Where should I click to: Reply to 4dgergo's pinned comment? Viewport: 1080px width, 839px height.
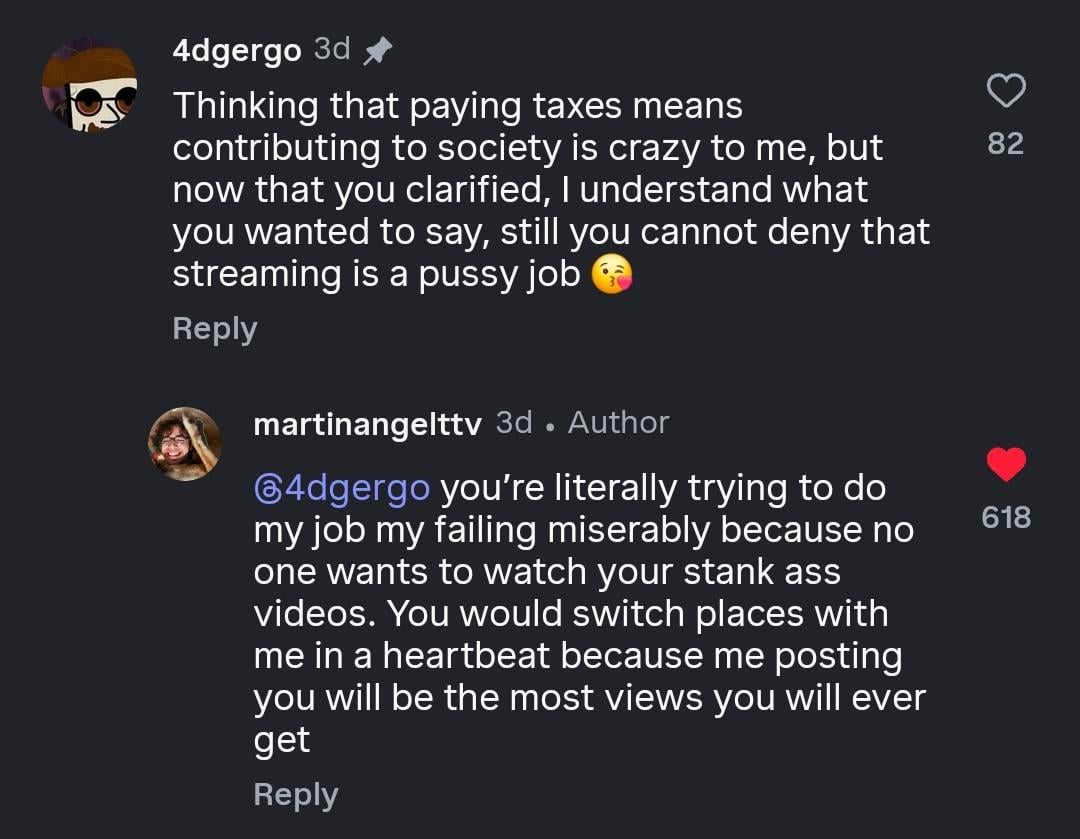214,328
